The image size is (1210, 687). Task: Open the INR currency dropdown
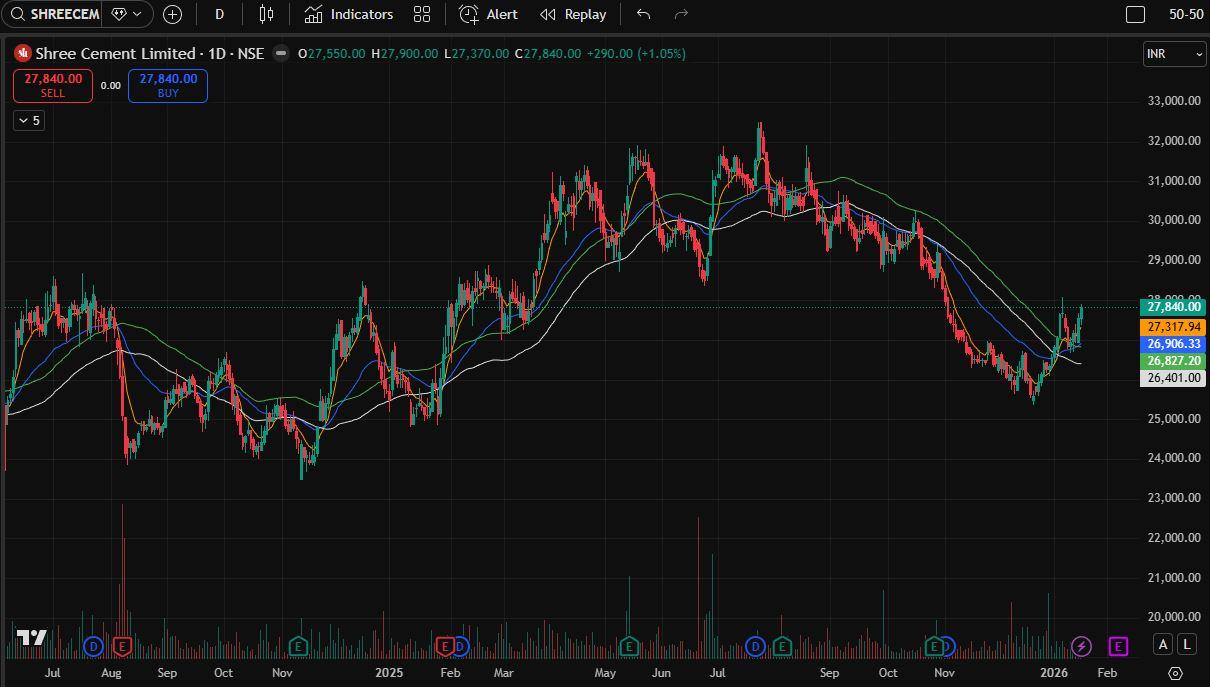coord(1175,53)
